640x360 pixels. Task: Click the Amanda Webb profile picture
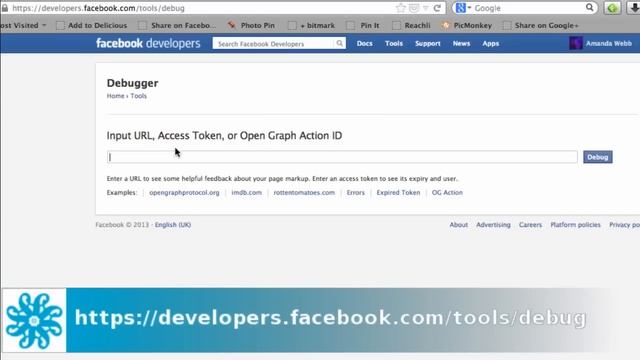(x=576, y=43)
